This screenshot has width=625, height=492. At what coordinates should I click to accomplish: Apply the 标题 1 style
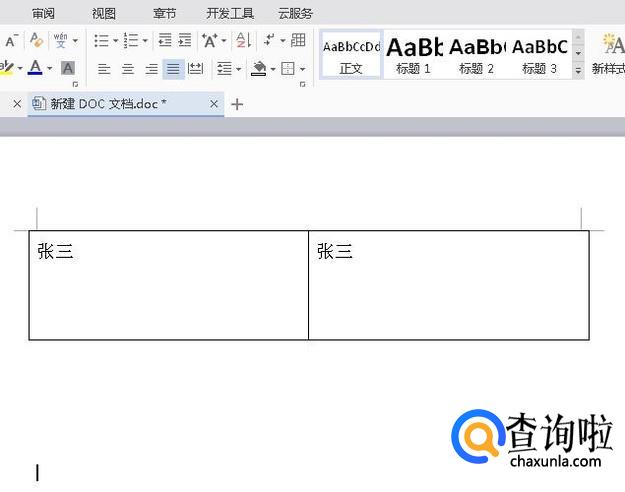click(413, 55)
